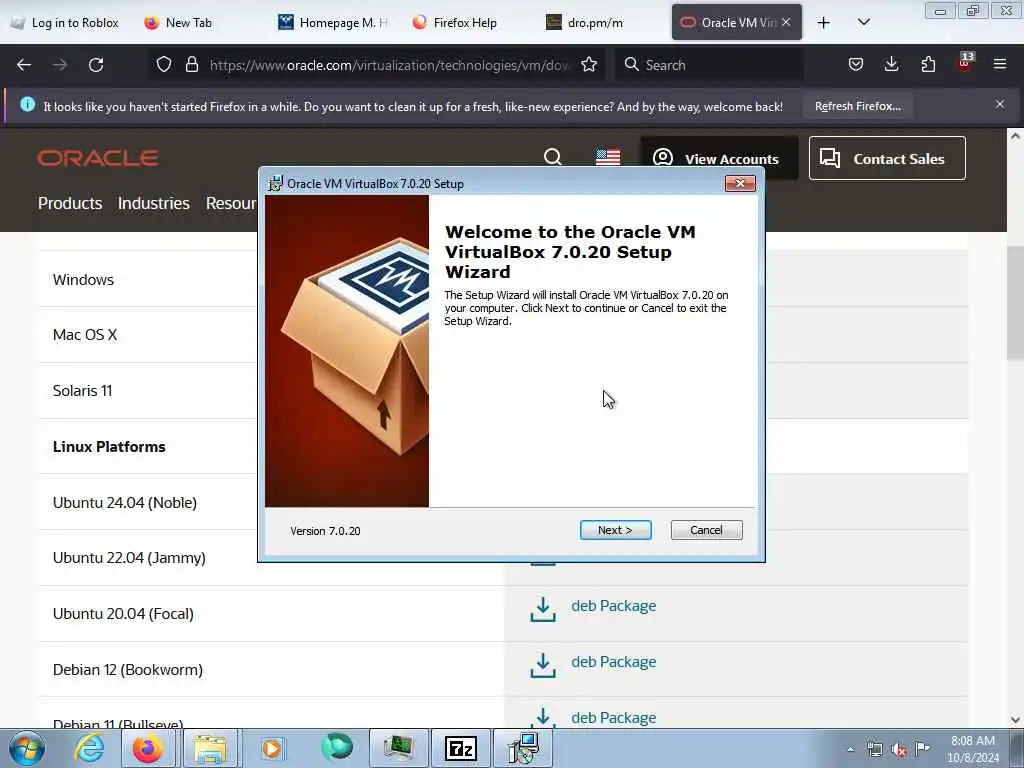The height and width of the screenshot is (768, 1024).
Task: Switch to the Firefox Help tab
Action: pyautogui.click(x=467, y=22)
